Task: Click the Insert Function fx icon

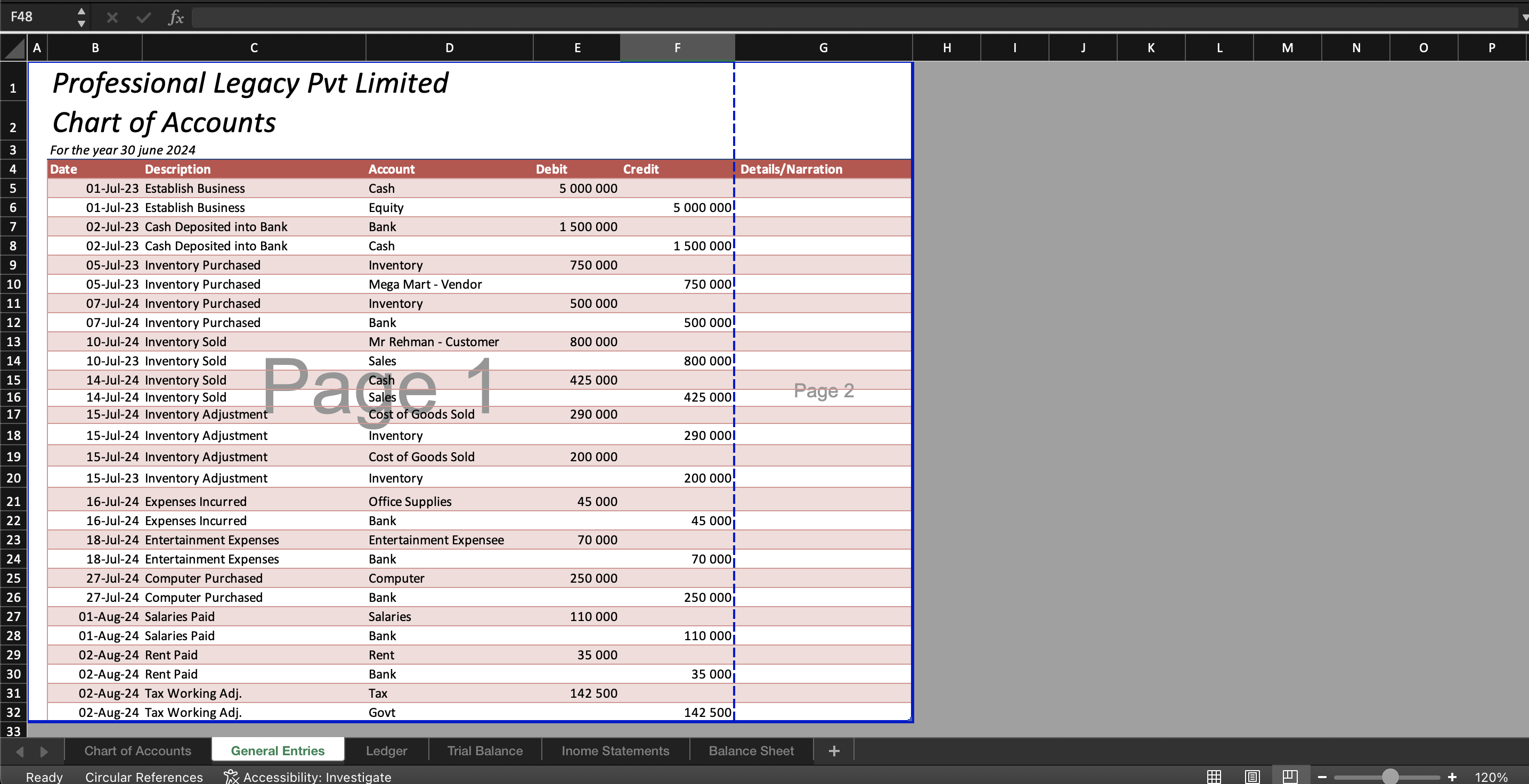Action: (x=175, y=17)
